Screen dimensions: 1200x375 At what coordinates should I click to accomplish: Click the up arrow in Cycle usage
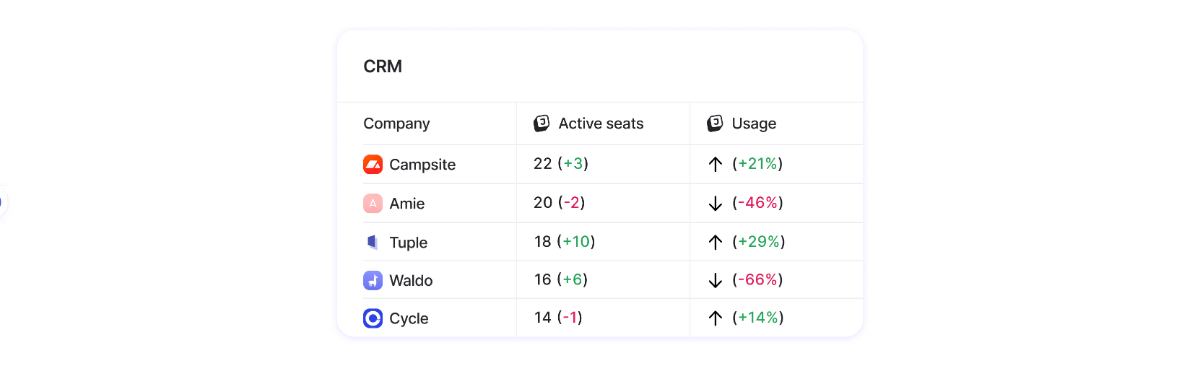[x=715, y=318]
